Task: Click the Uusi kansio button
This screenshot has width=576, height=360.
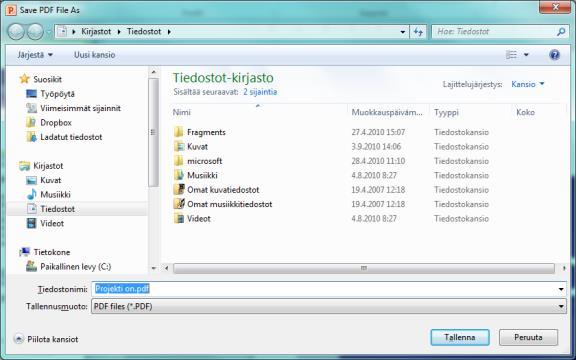Action: [x=94, y=55]
